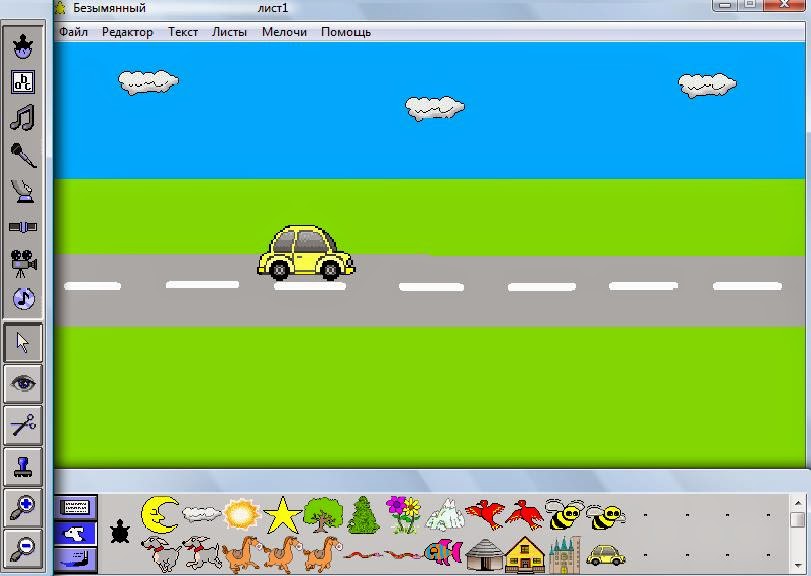Choose the first bee shape next to the birds
811x576 pixels.
coord(564,515)
